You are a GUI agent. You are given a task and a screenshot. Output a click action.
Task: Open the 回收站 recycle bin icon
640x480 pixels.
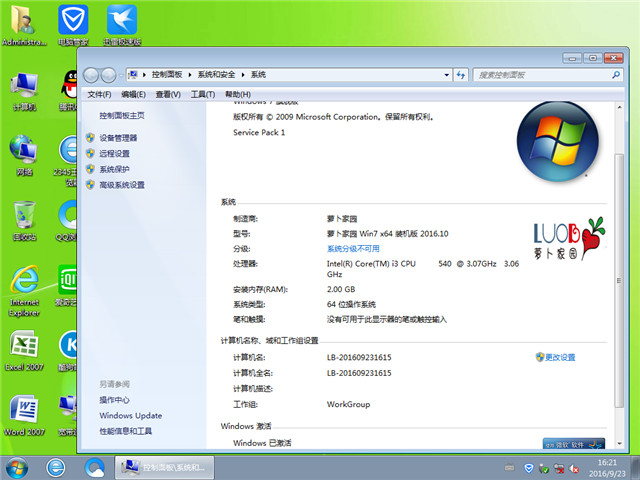[24, 220]
